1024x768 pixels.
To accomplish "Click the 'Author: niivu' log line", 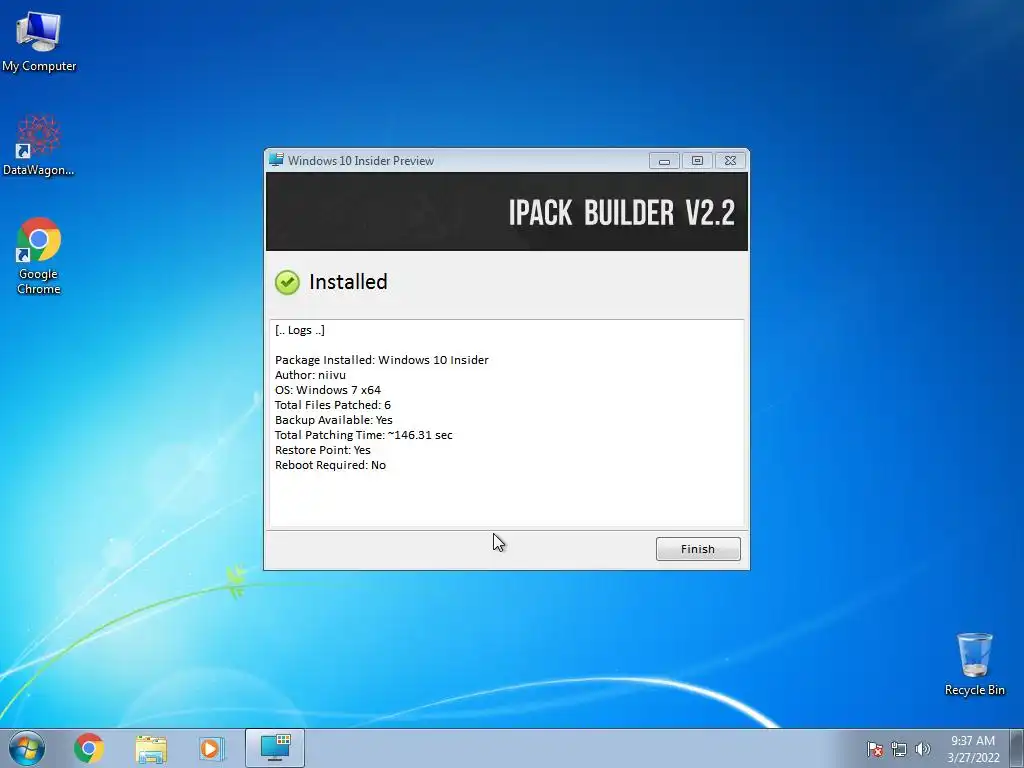I will click(310, 375).
